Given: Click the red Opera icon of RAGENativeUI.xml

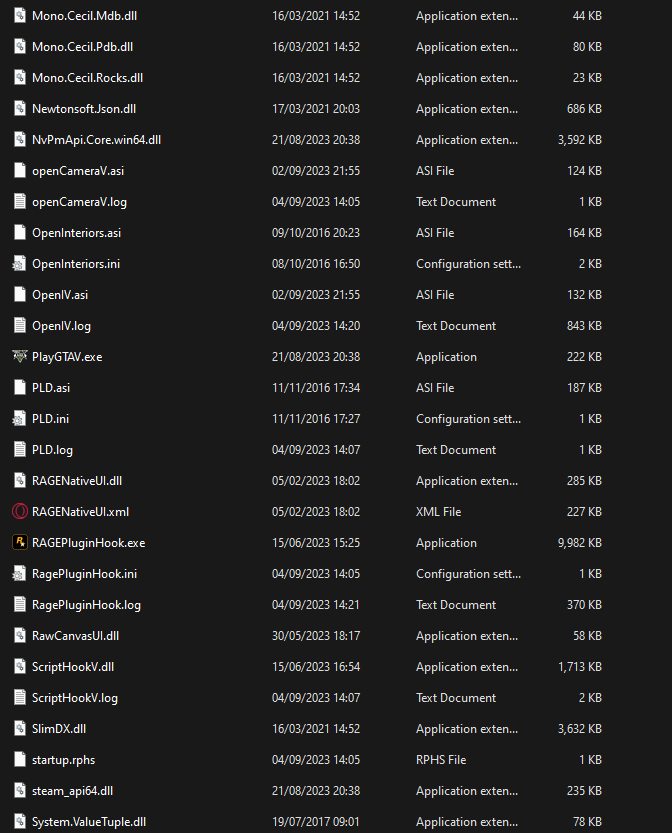Looking at the screenshot, I should [20, 512].
